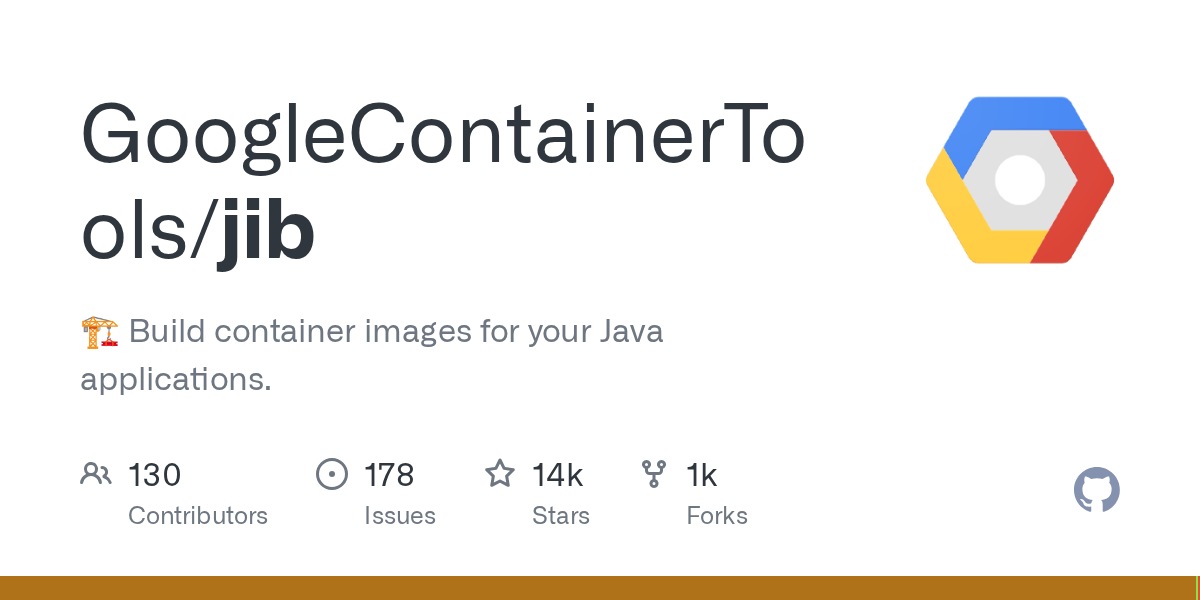Click the construction crane emoji
The image size is (1200, 600).
click(99, 331)
